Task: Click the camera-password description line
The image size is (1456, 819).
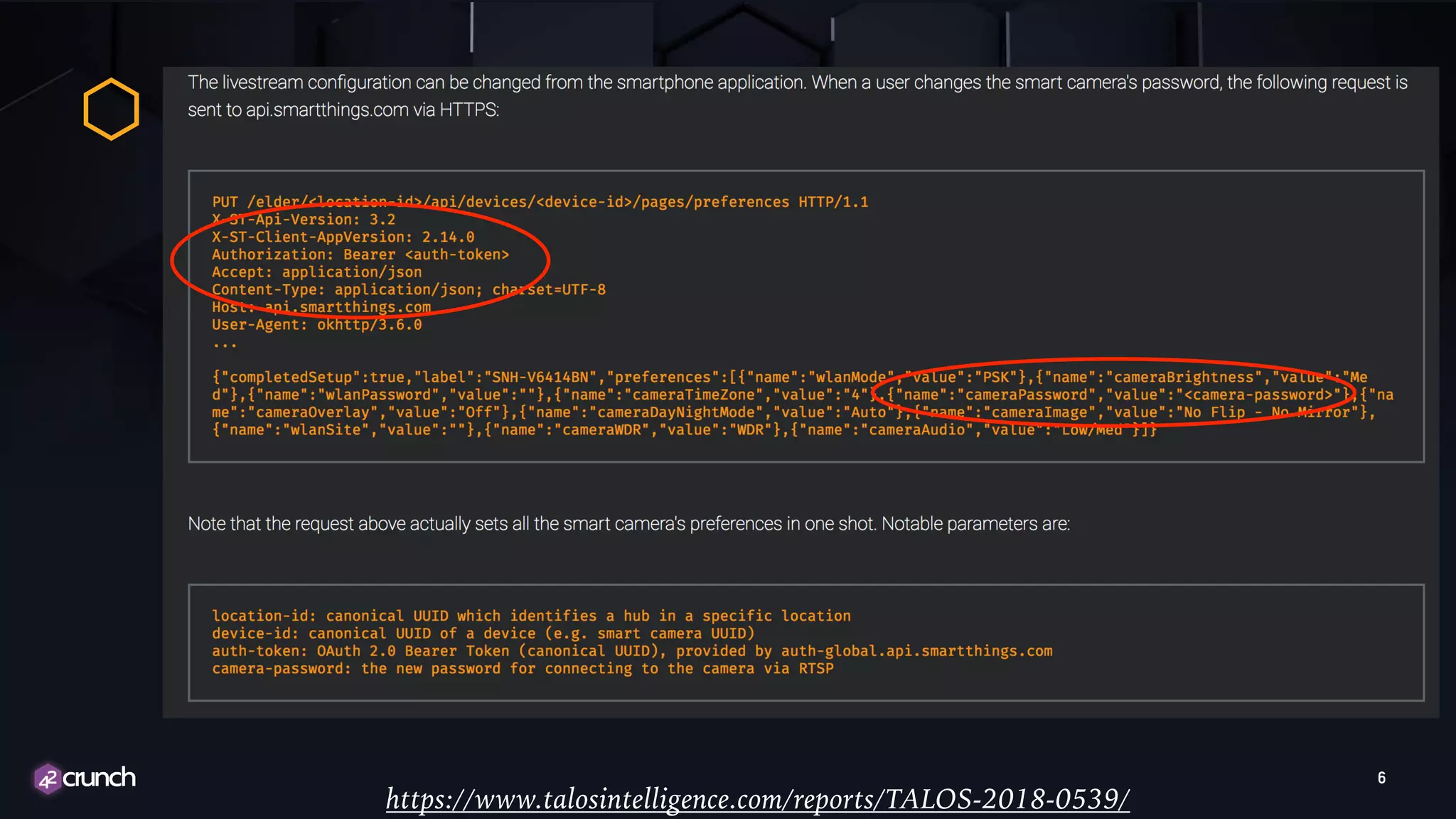Action: pos(523,668)
